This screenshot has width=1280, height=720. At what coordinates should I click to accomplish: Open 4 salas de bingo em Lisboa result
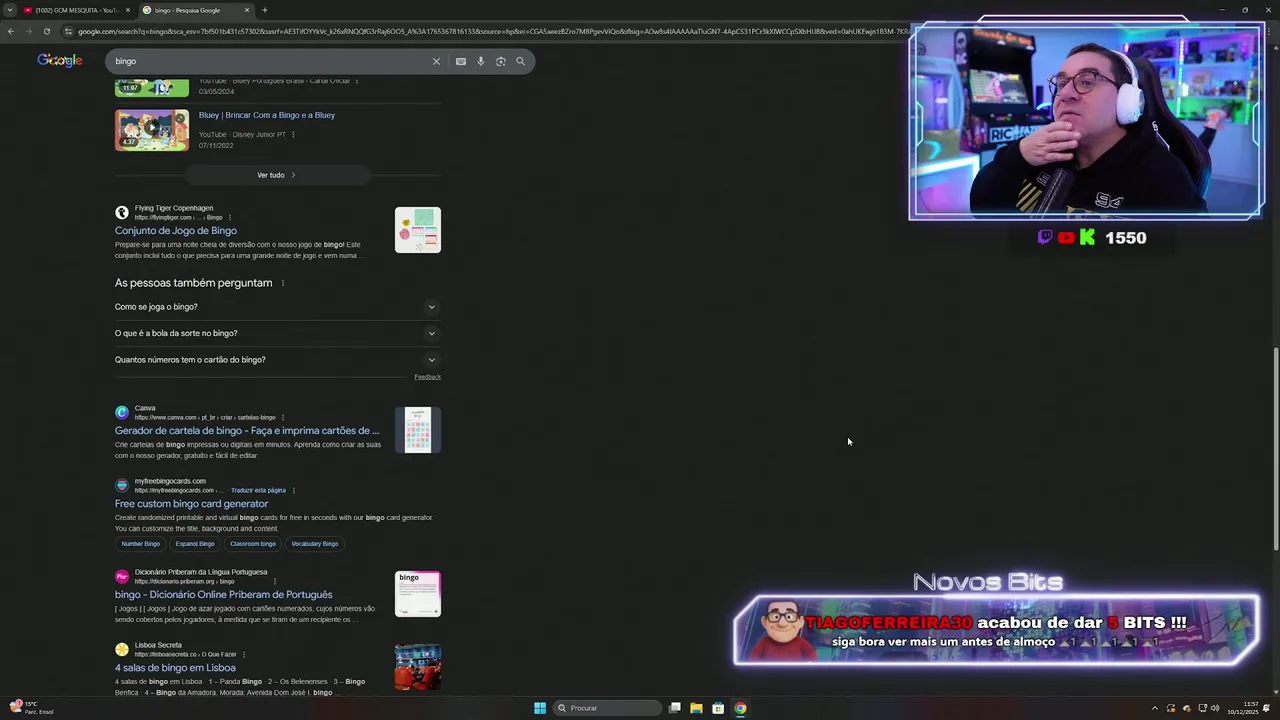[175, 668]
